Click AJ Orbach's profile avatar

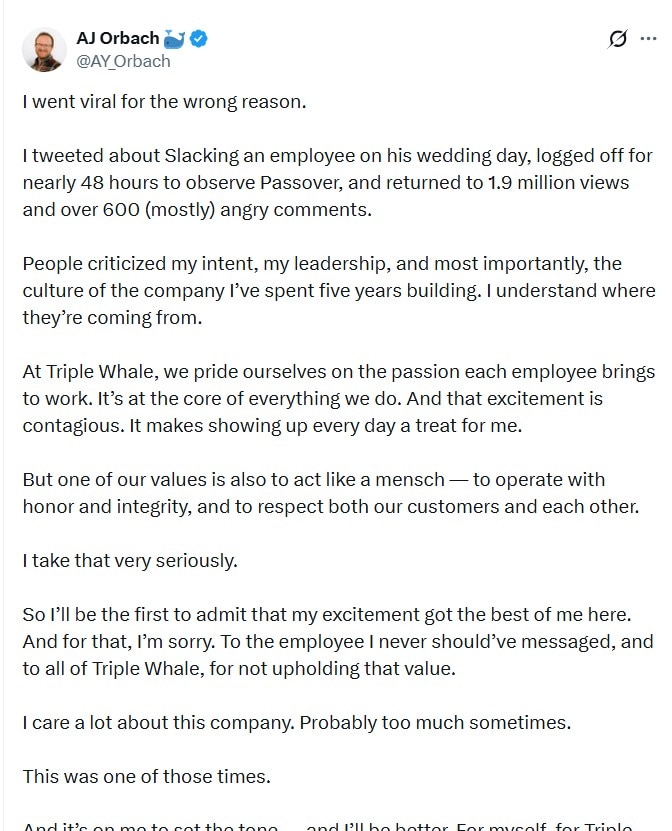(x=44, y=49)
